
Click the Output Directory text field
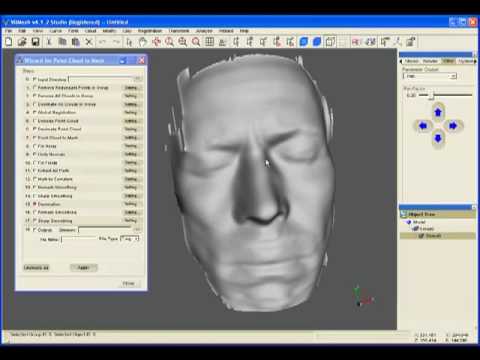point(105,229)
